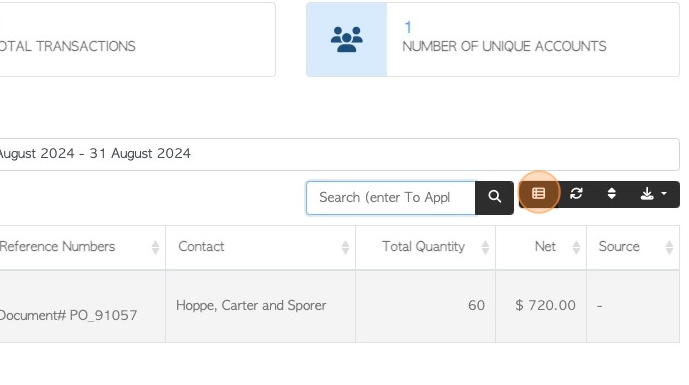Open the August 2024 date range picker

click(x=339, y=154)
